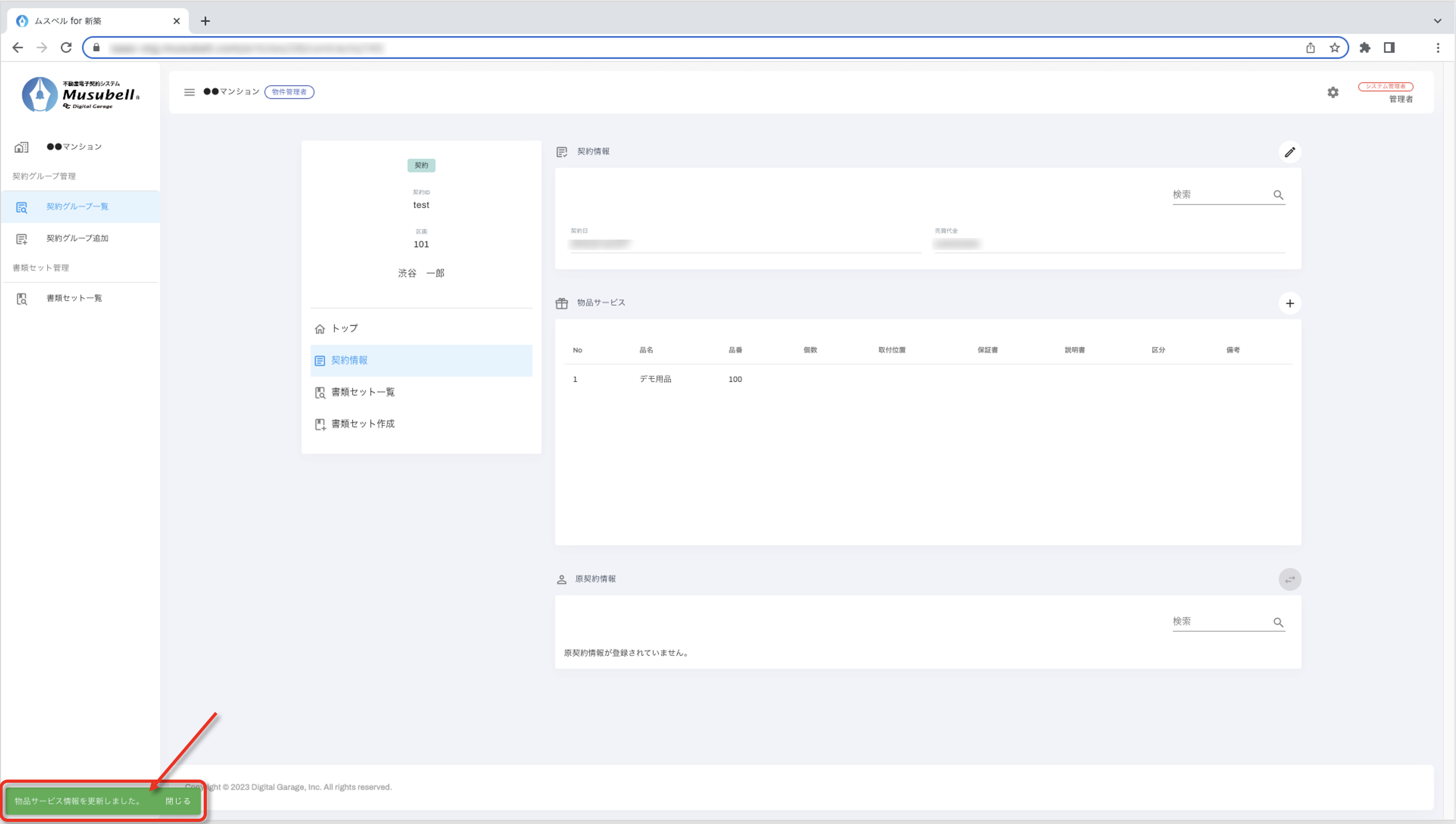Click the browser extensions puzzle icon

(1364, 48)
